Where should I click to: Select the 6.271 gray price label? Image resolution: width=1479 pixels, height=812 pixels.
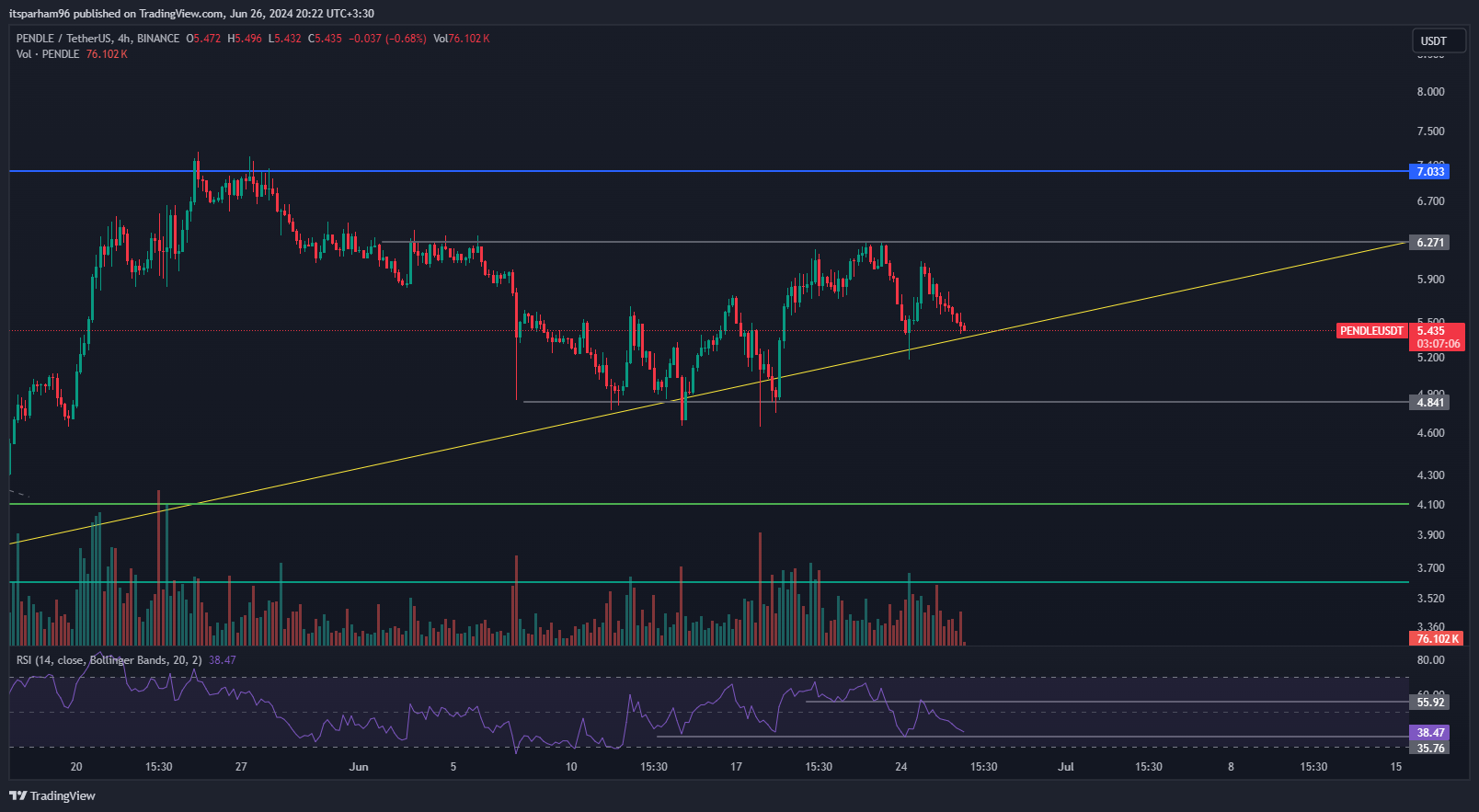point(1429,243)
